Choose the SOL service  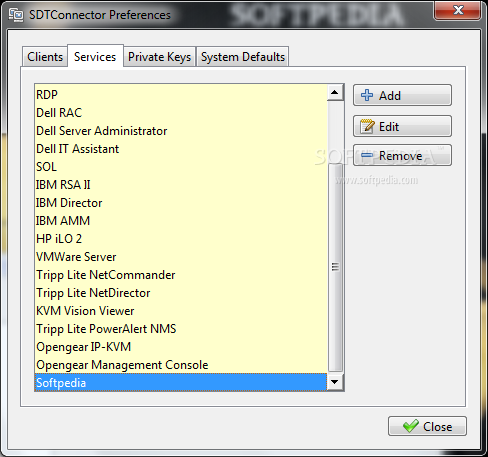coord(181,167)
